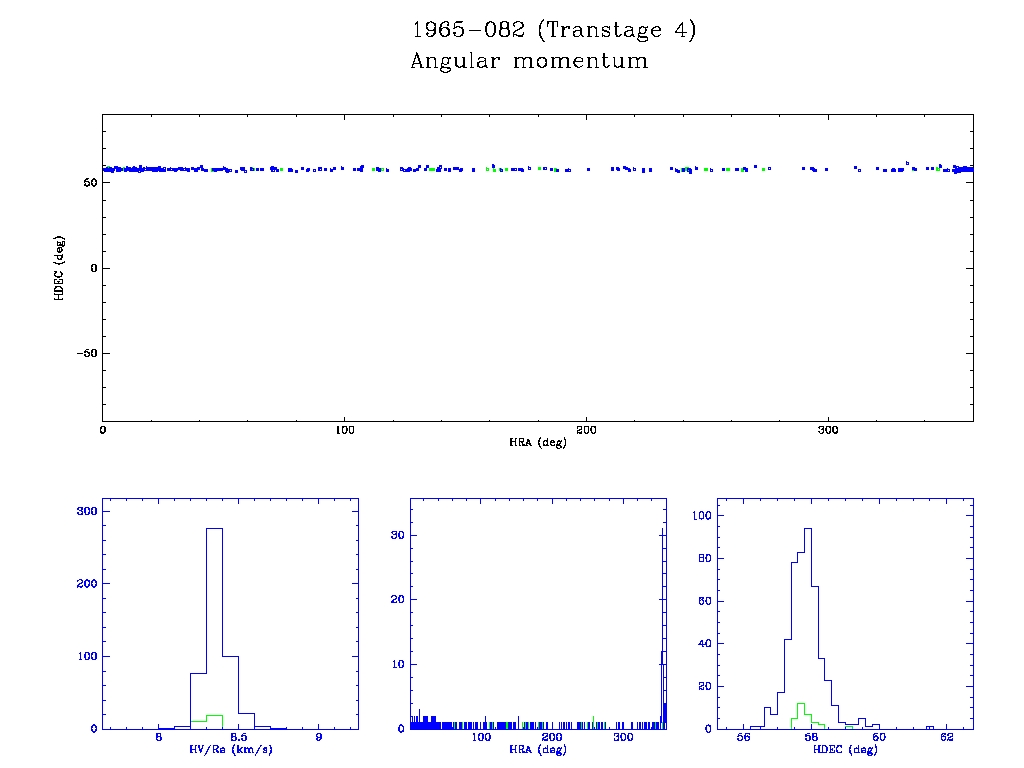Click the title "1965-082 (Transtage 4)"
This screenshot has height=768, width=1024.
coord(554,30)
